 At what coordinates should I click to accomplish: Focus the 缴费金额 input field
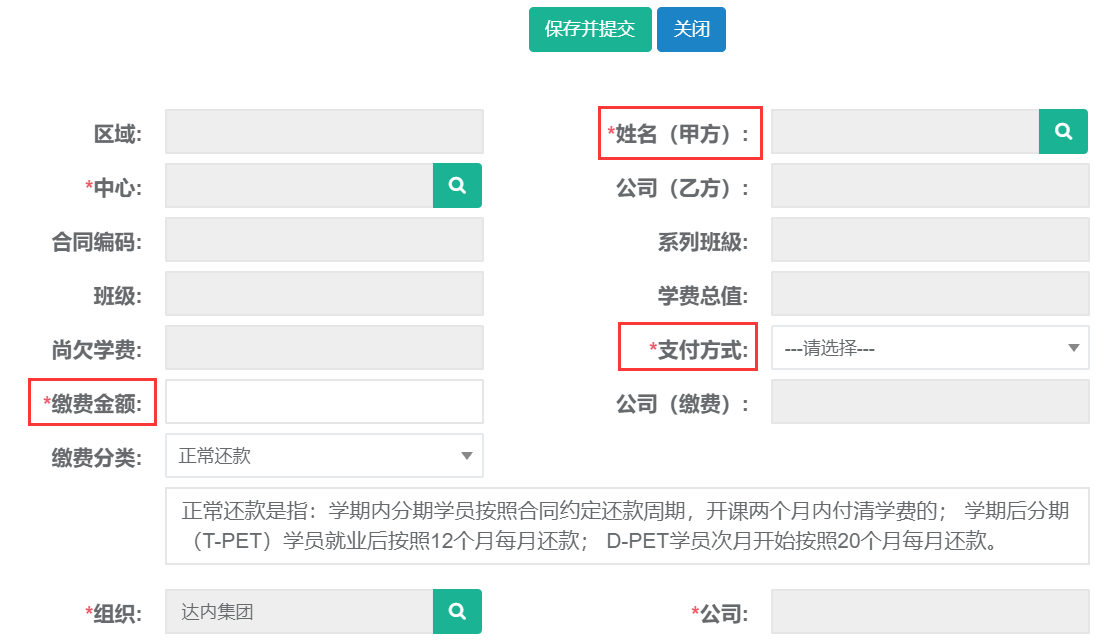coord(324,402)
